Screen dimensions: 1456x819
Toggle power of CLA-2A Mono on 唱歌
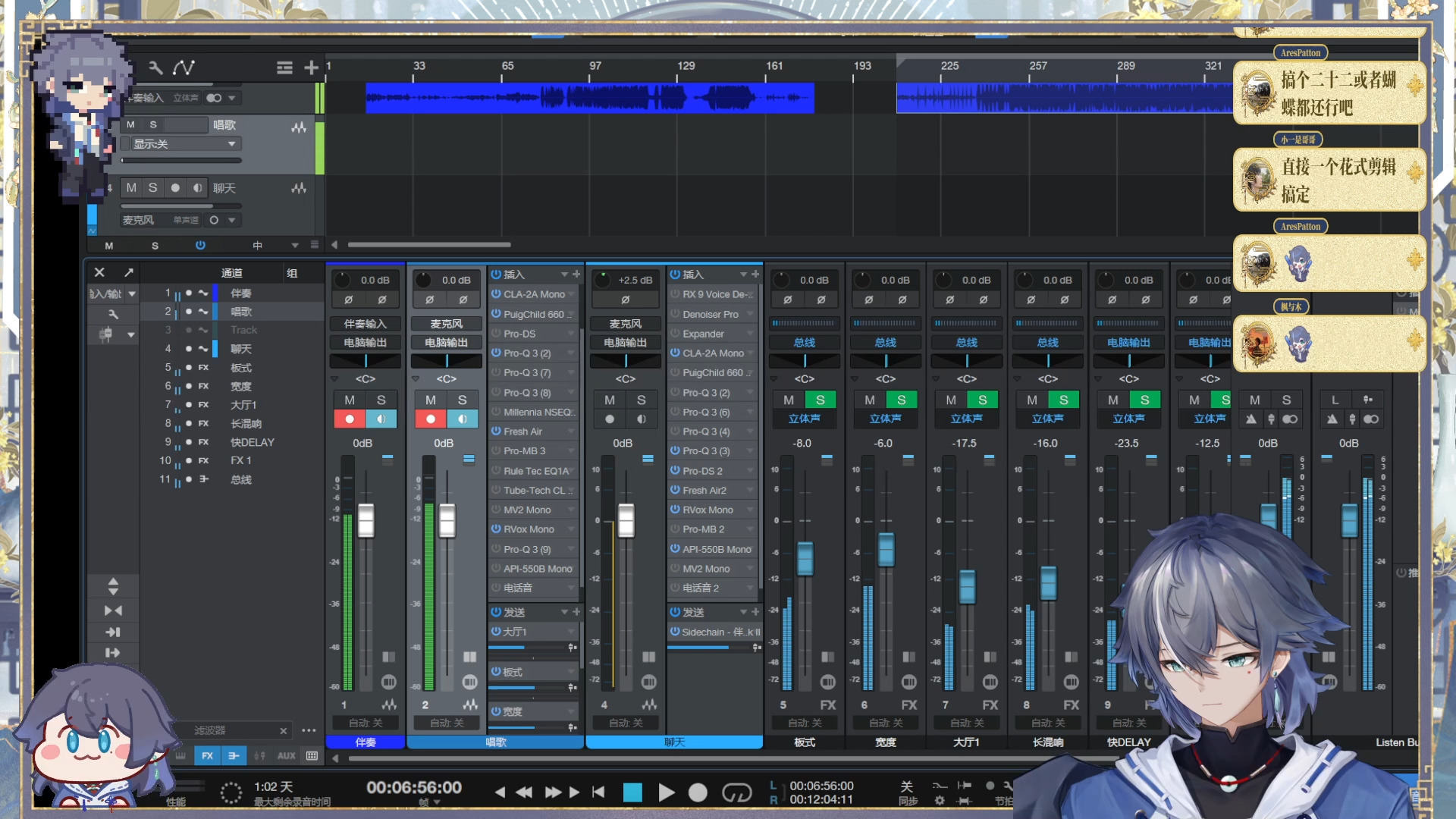[x=496, y=294]
